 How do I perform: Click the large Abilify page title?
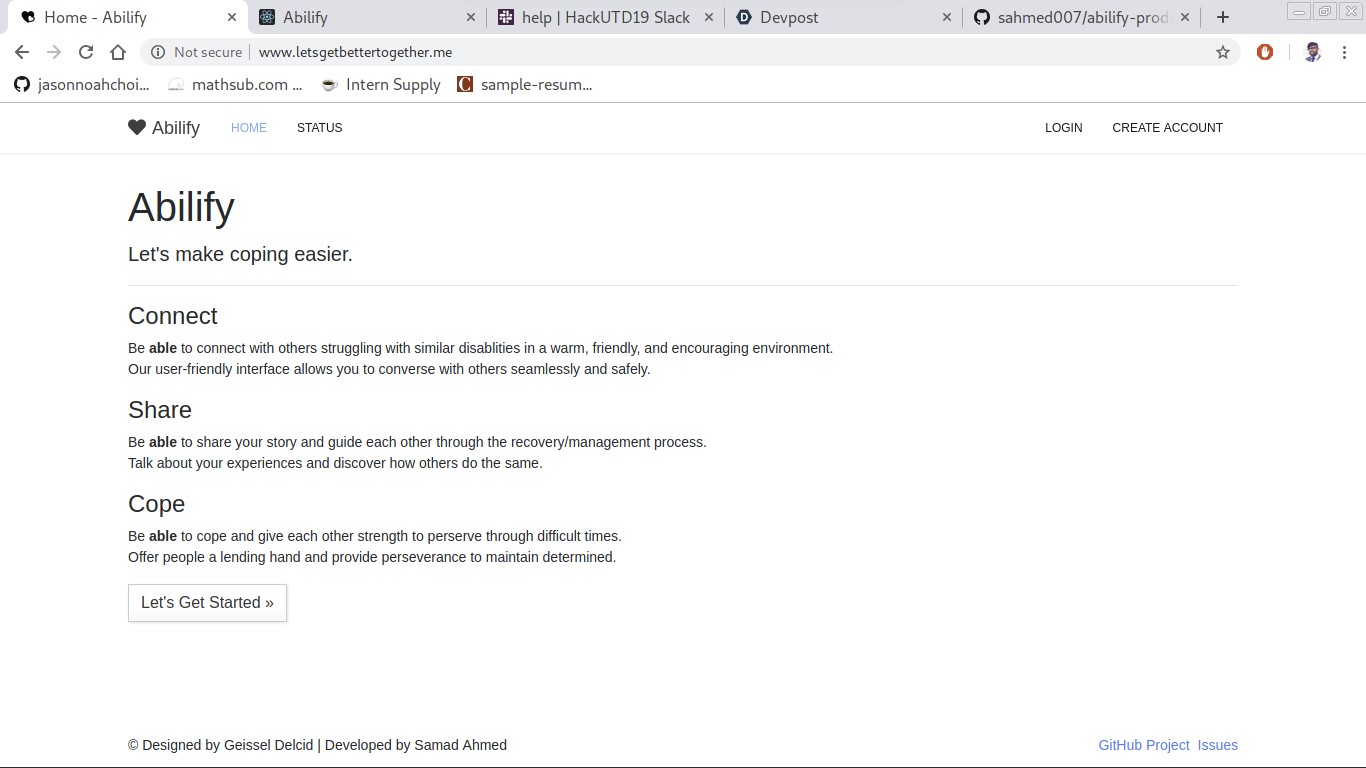point(182,207)
